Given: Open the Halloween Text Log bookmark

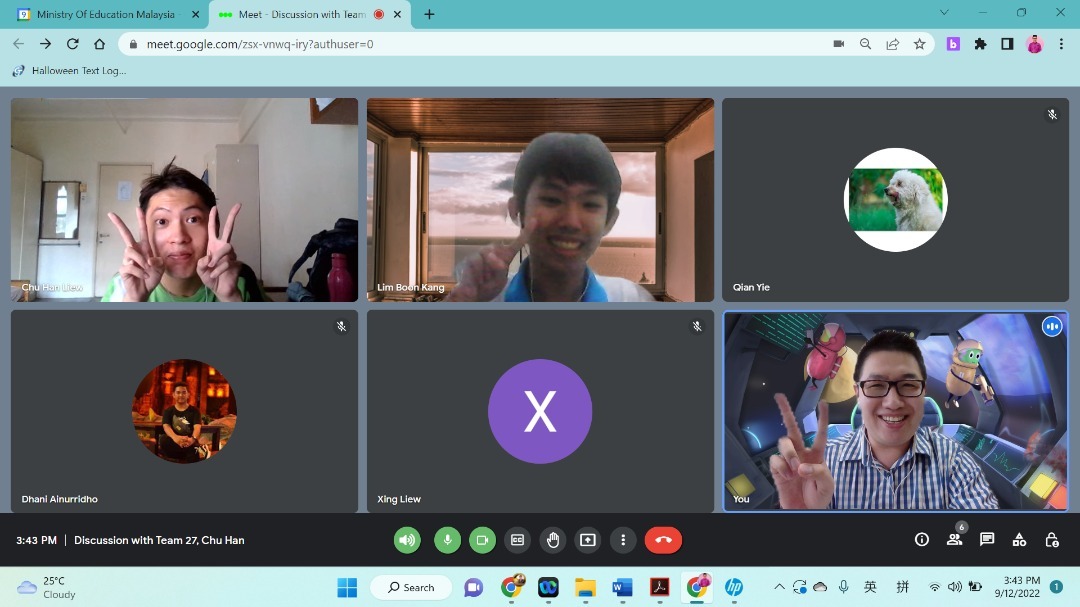Looking at the screenshot, I should pos(70,71).
